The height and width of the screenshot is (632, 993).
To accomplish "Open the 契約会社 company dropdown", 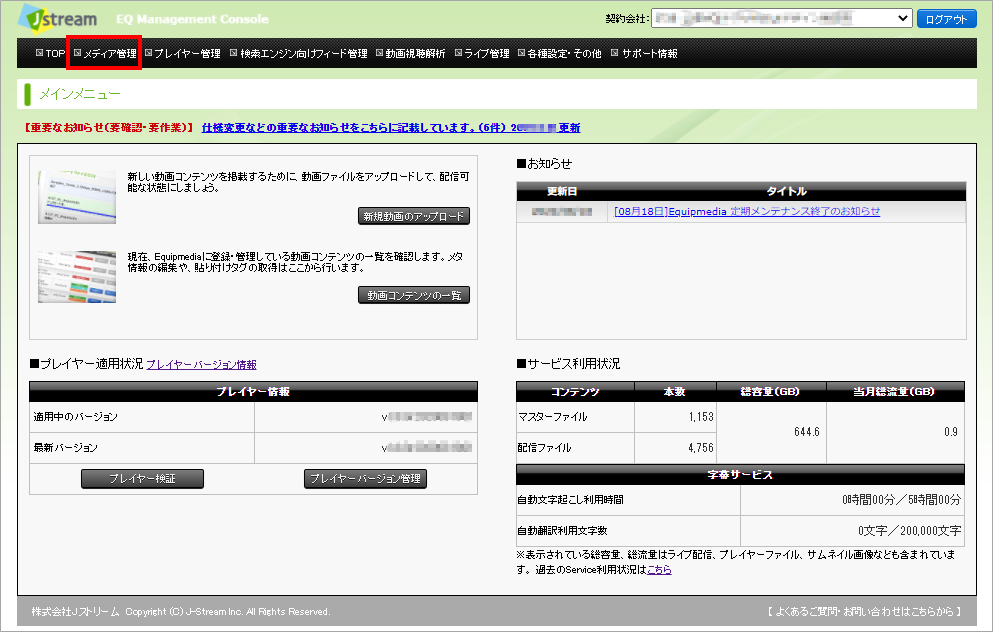I will [x=781, y=18].
